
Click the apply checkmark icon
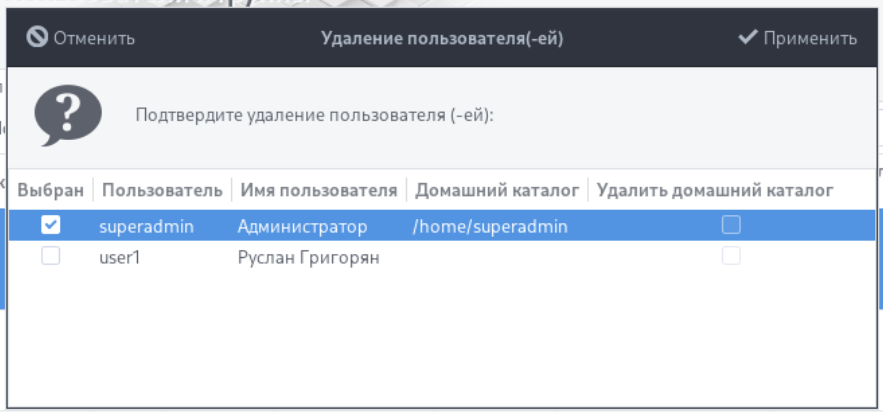click(x=747, y=38)
